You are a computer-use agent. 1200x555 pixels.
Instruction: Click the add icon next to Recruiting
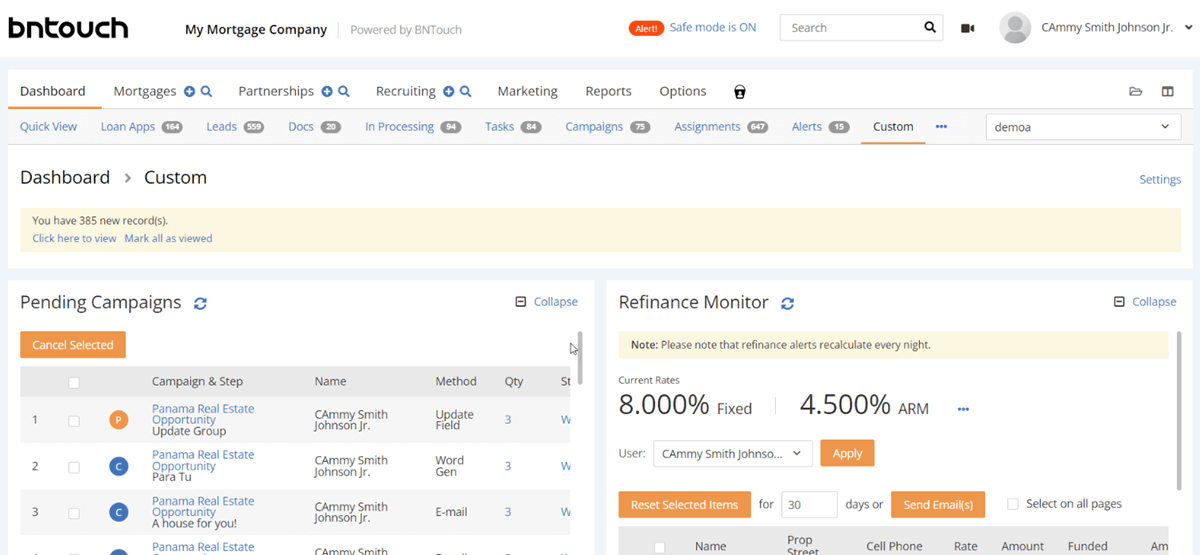(x=449, y=91)
